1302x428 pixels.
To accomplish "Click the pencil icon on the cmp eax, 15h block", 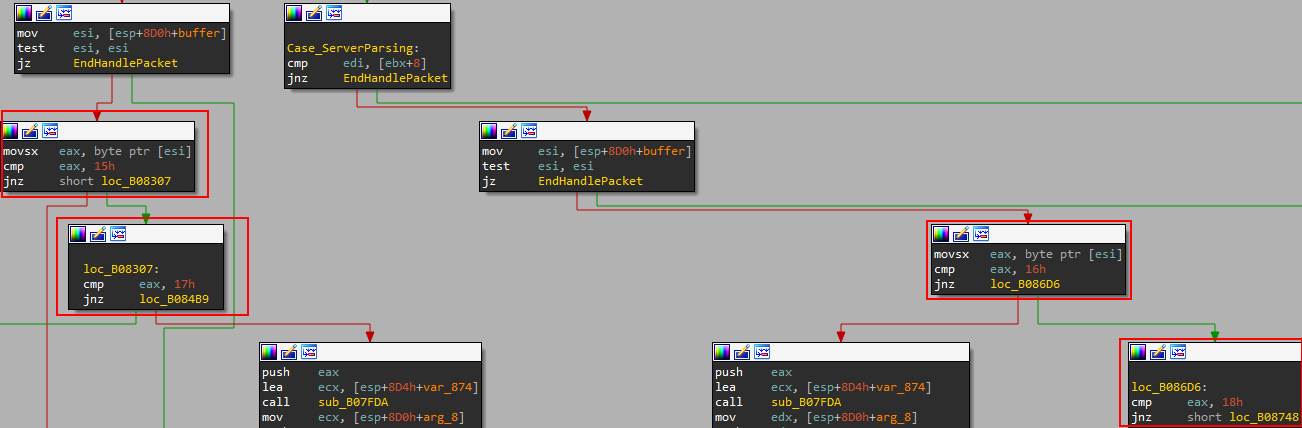I will click(31, 131).
